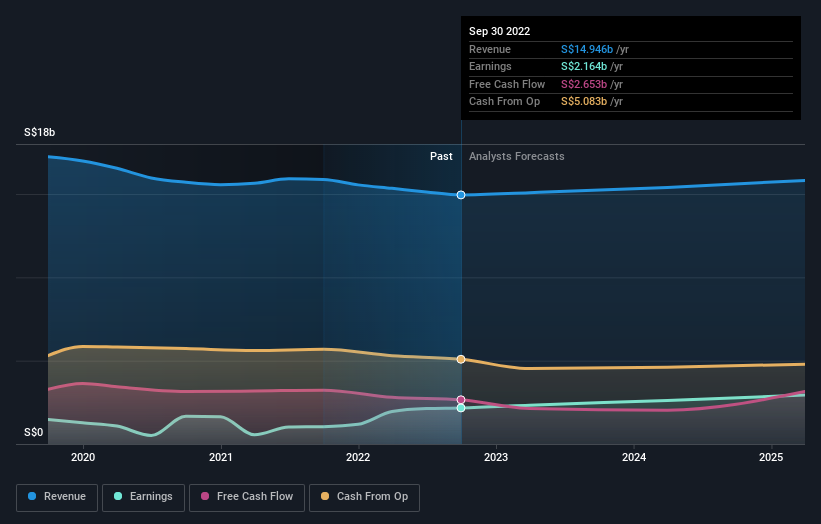
Task: Click the S$2.164b earnings value in tooltip
Action: click(584, 66)
